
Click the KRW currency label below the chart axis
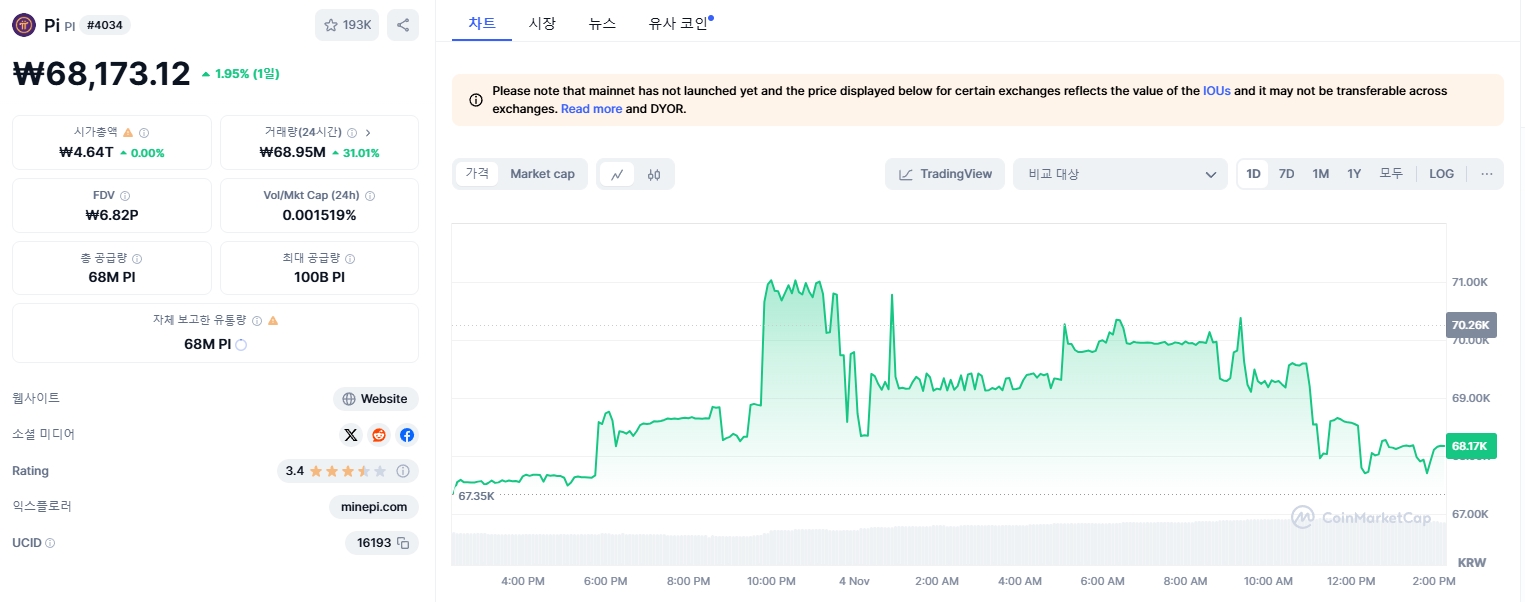(x=1471, y=562)
